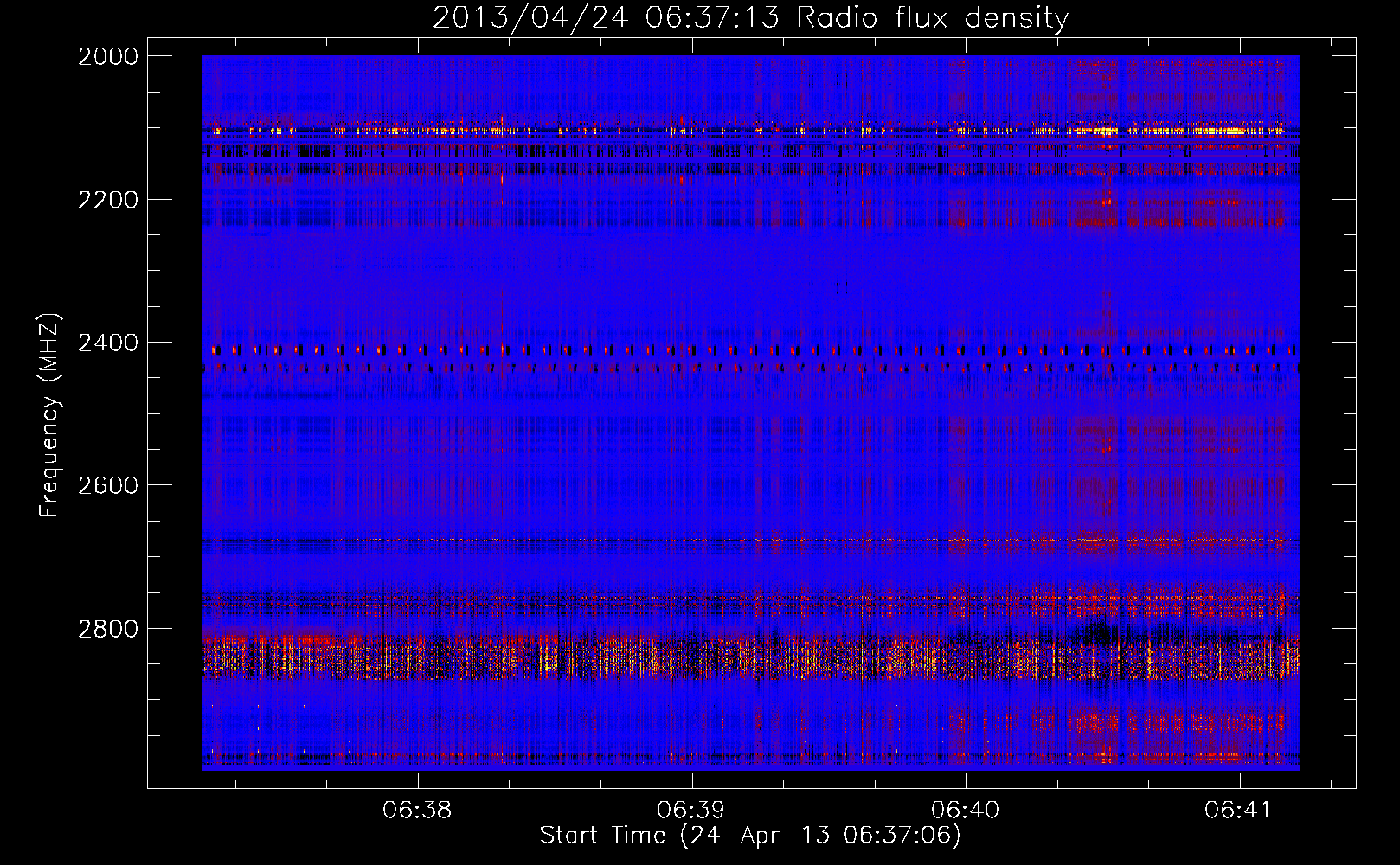This screenshot has height=865, width=1400.
Task: Click the plot title "2013/04/24 06:37:13 Radio flux density"
Action: pyautogui.click(x=750, y=17)
